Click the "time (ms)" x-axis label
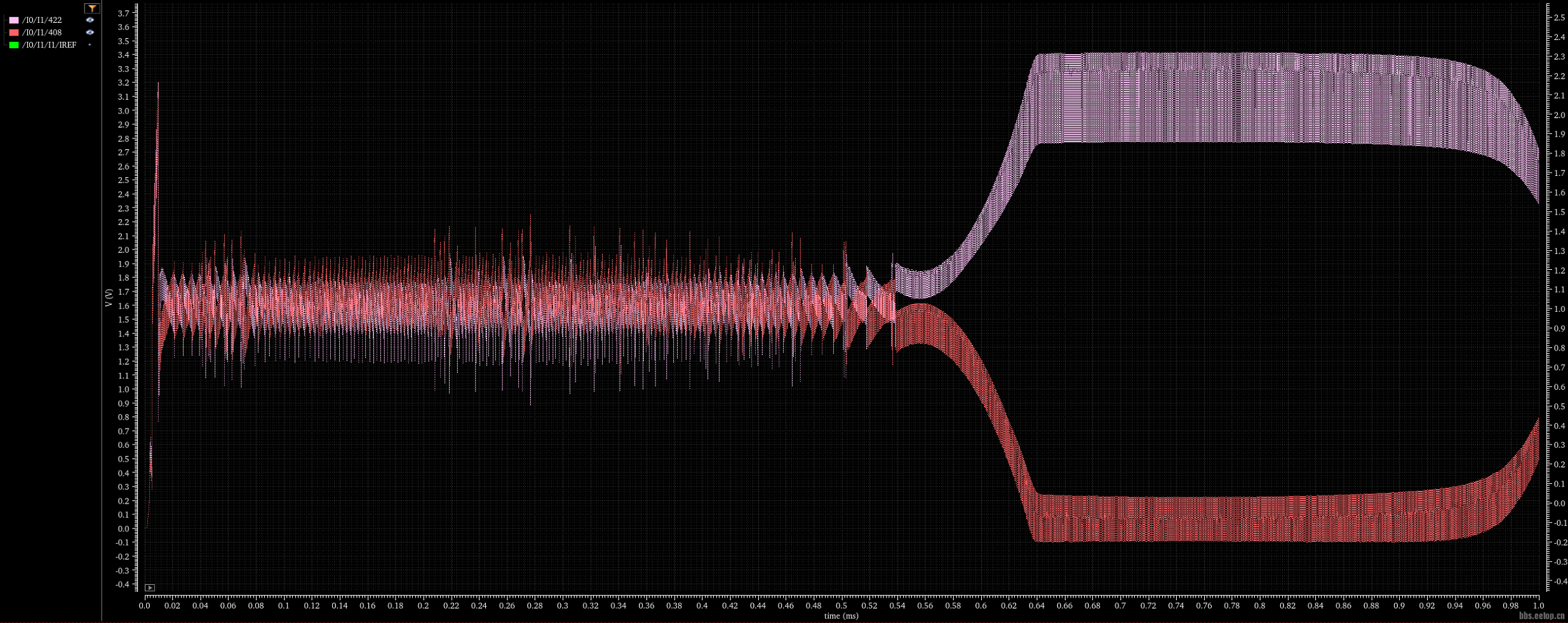 pos(841,616)
